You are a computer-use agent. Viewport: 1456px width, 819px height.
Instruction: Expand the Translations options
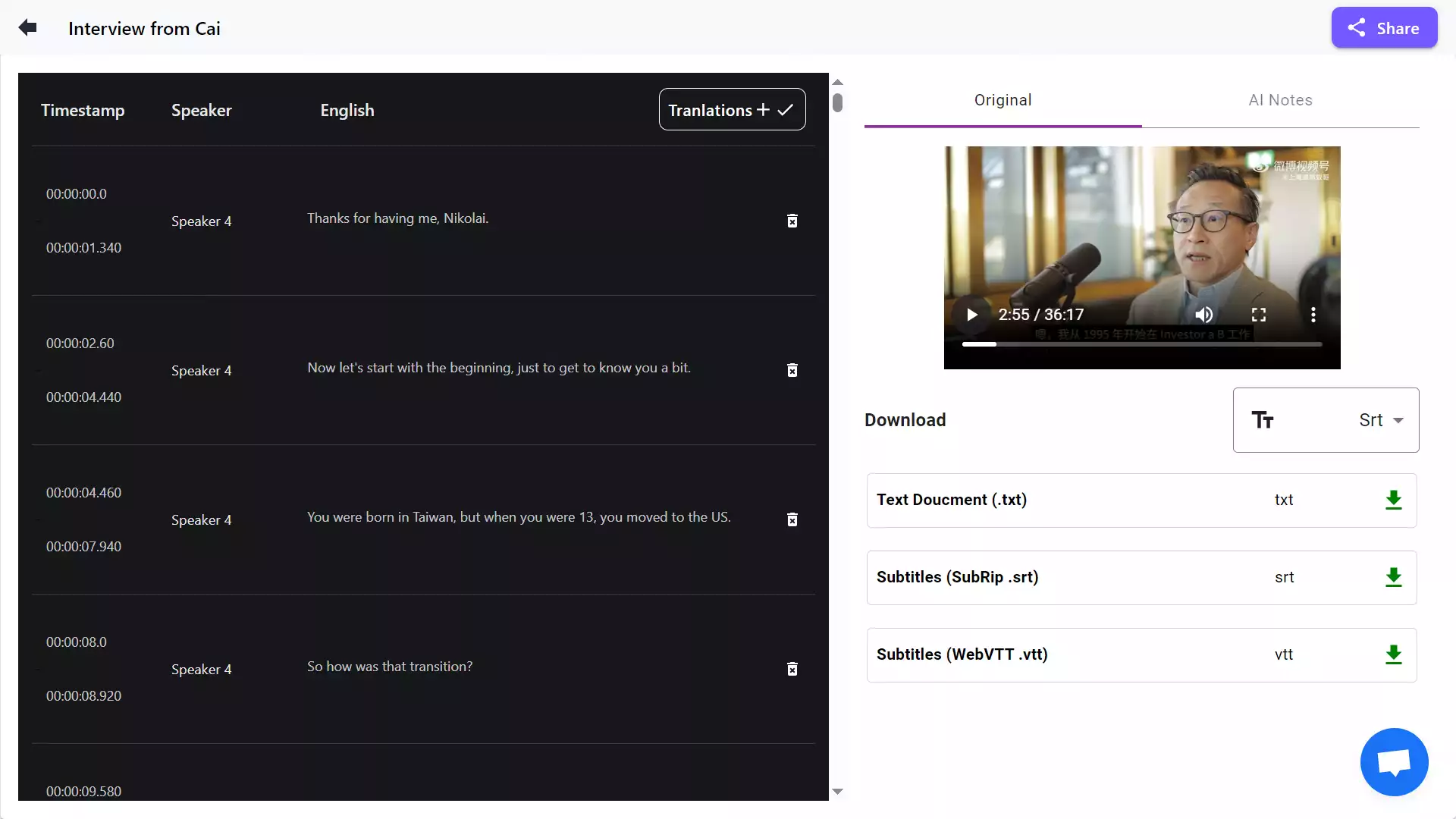[x=761, y=109]
